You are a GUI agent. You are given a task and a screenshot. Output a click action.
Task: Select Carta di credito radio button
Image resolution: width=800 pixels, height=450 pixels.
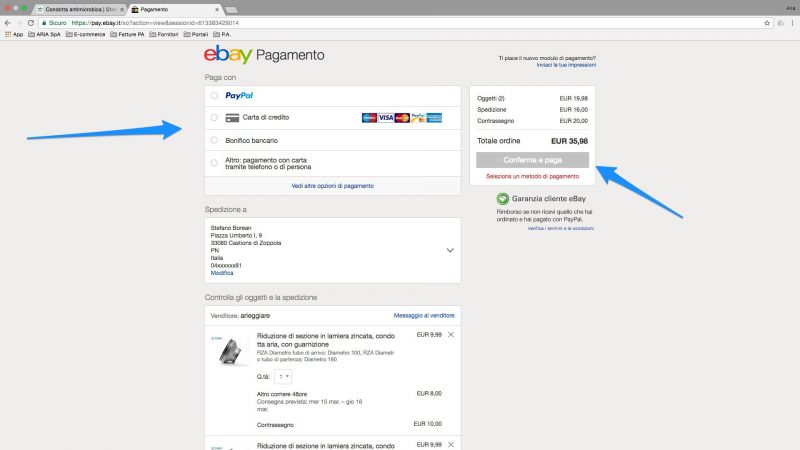214,118
